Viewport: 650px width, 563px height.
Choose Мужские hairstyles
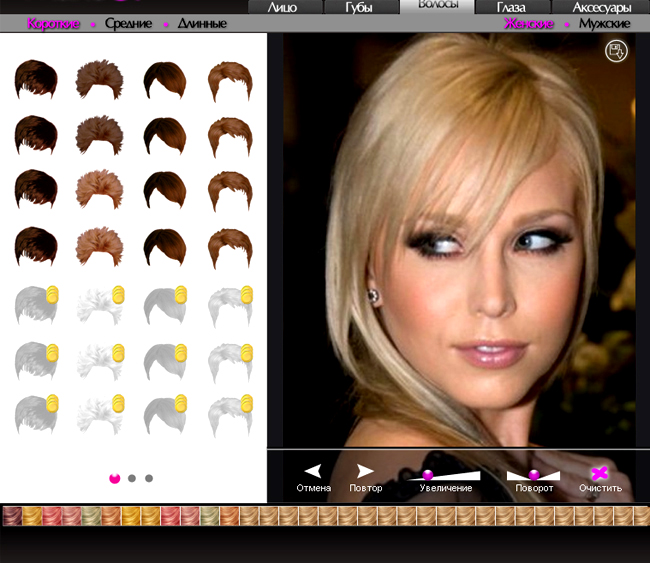[x=604, y=24]
